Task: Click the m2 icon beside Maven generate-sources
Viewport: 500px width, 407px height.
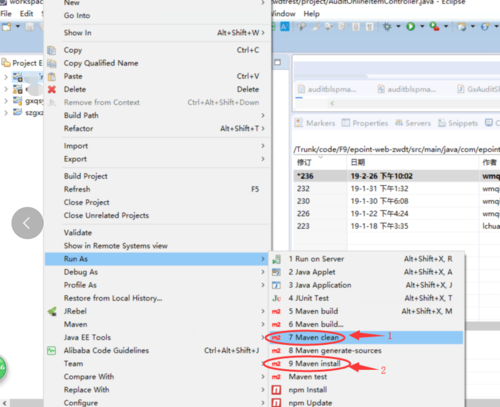Action: [x=276, y=351]
